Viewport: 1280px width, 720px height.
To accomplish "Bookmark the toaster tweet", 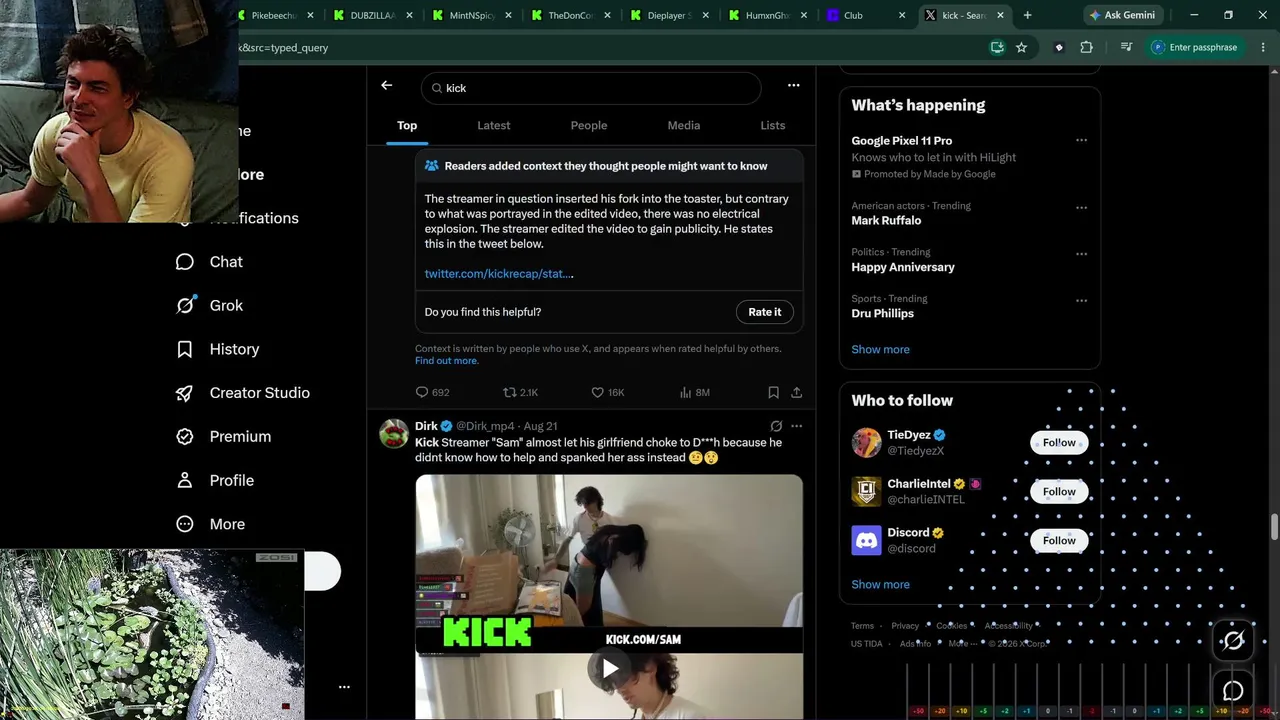I will click(x=773, y=393).
